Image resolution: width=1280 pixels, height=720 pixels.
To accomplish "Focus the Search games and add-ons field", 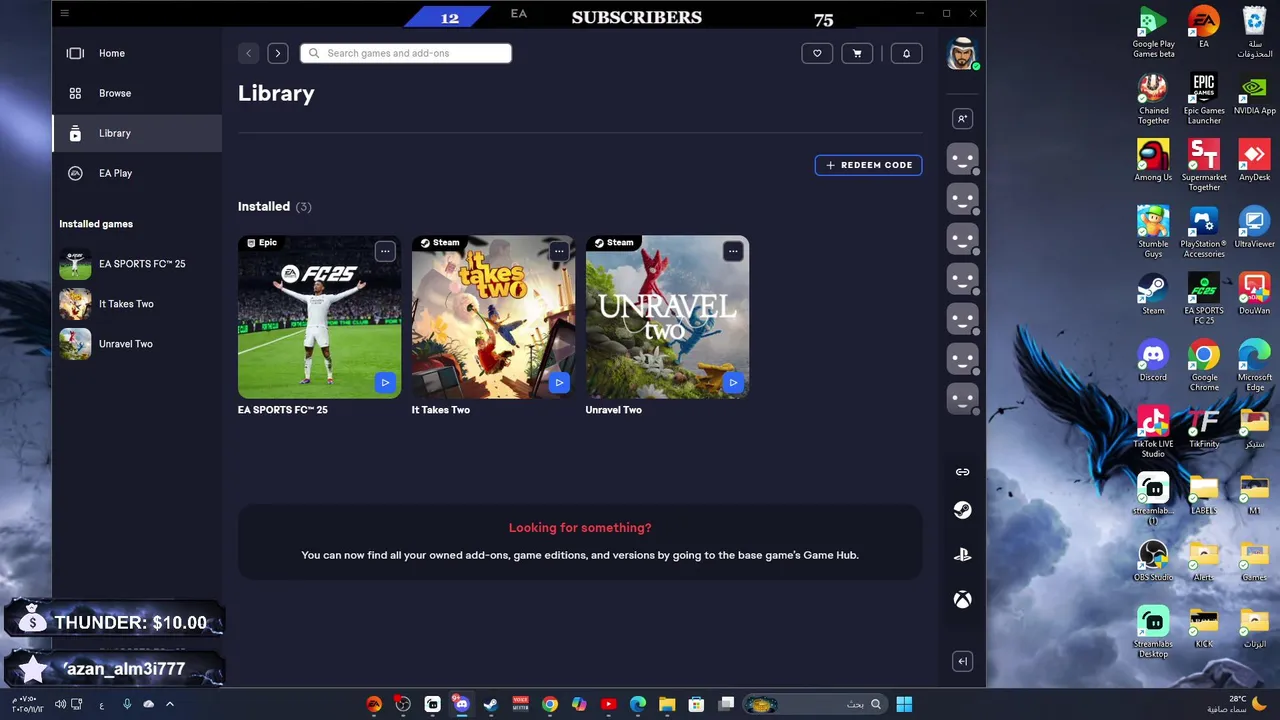I will click(406, 53).
